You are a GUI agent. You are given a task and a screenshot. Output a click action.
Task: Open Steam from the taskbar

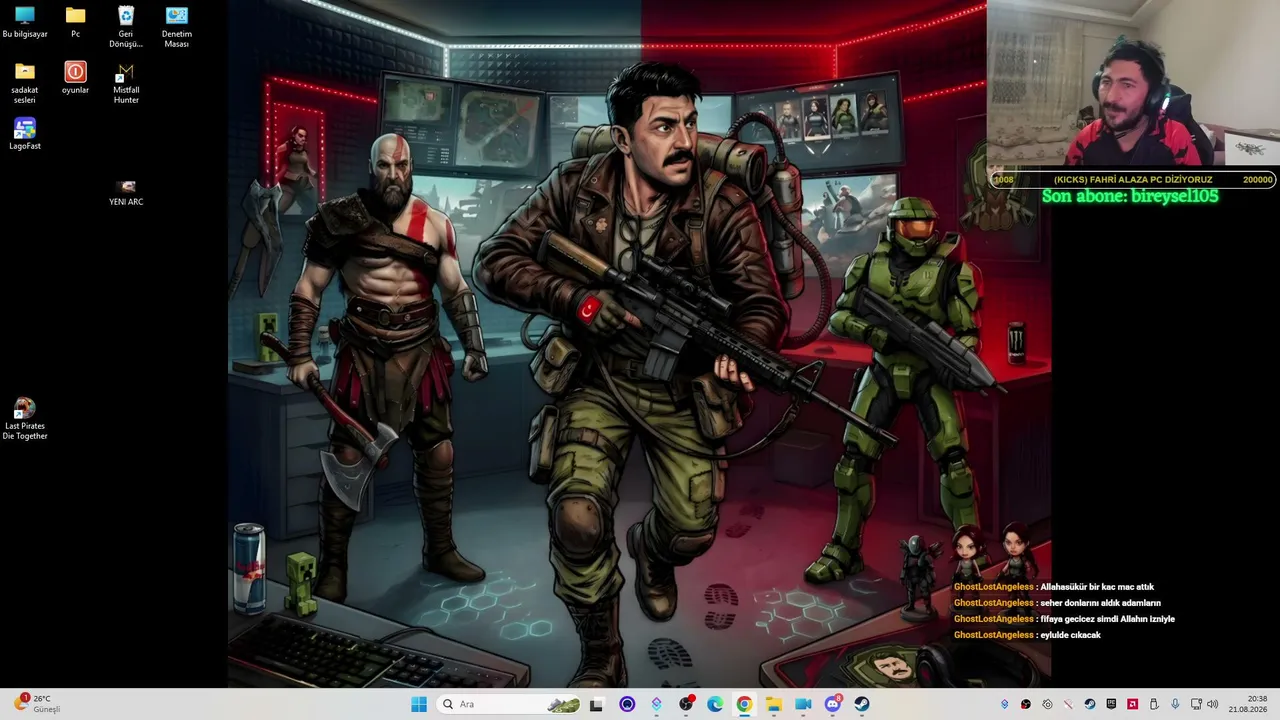(x=862, y=704)
